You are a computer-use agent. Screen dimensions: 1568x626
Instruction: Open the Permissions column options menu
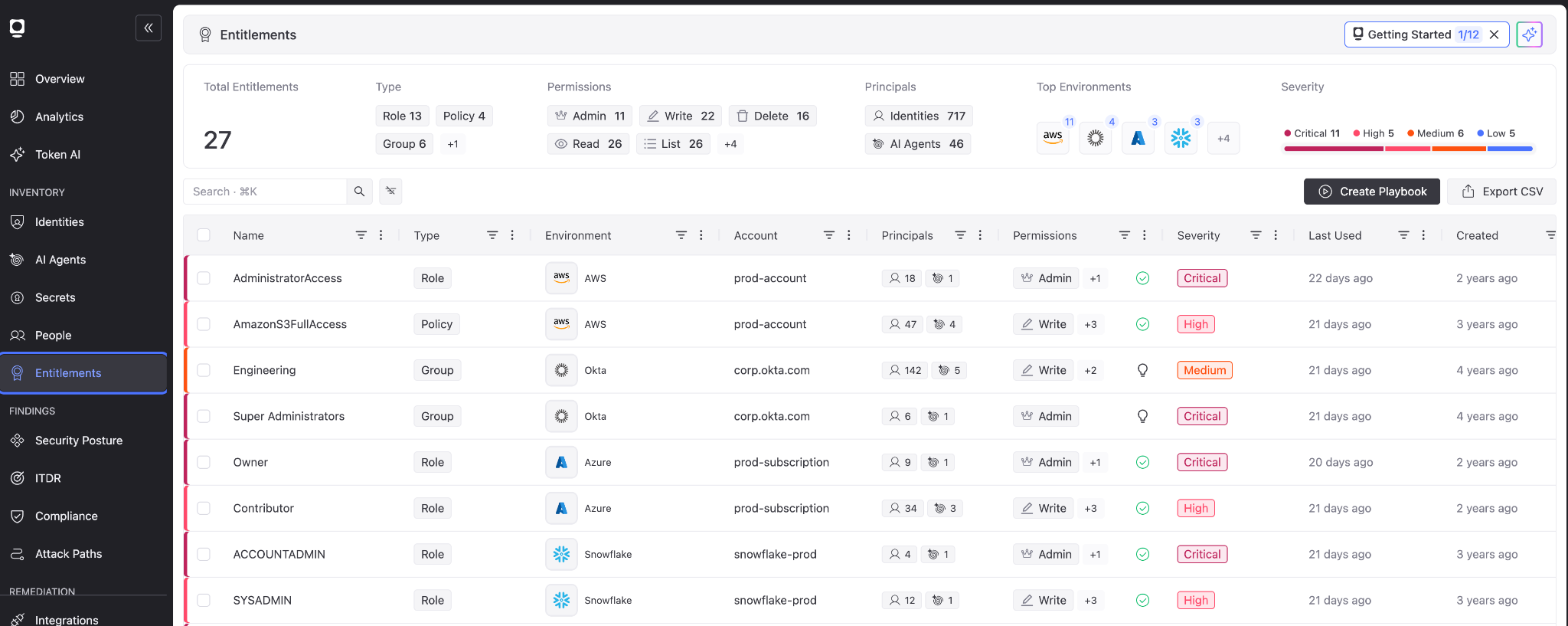(1144, 235)
